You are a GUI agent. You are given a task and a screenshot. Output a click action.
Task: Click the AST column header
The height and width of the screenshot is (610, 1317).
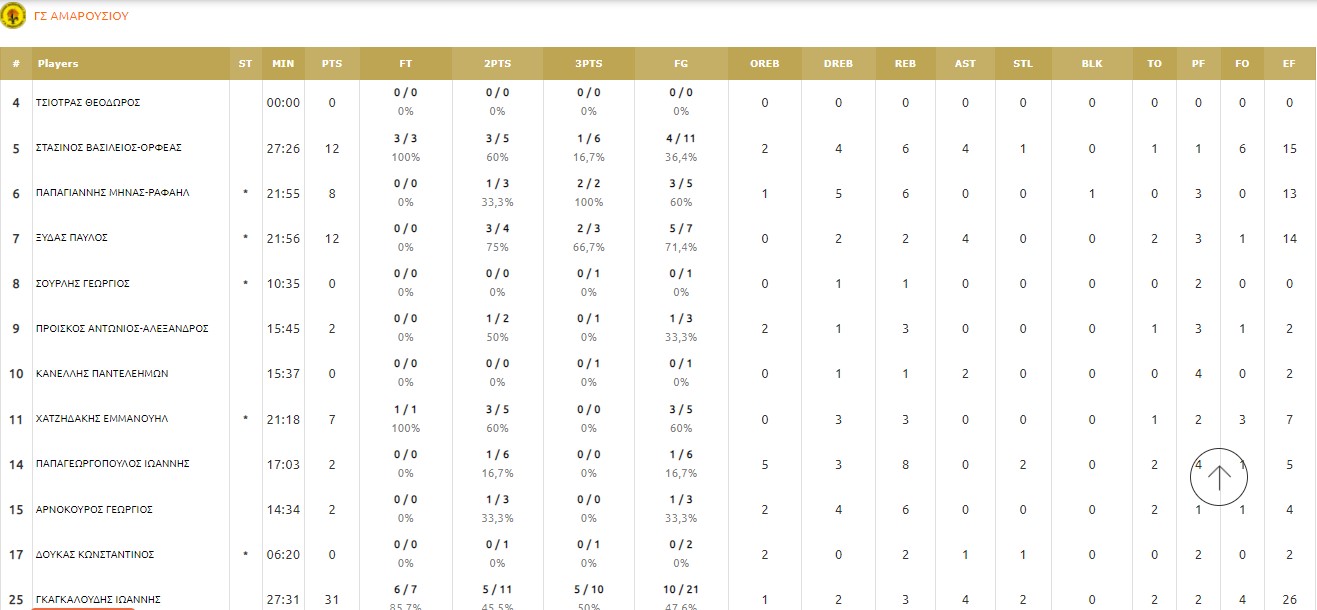(x=965, y=64)
